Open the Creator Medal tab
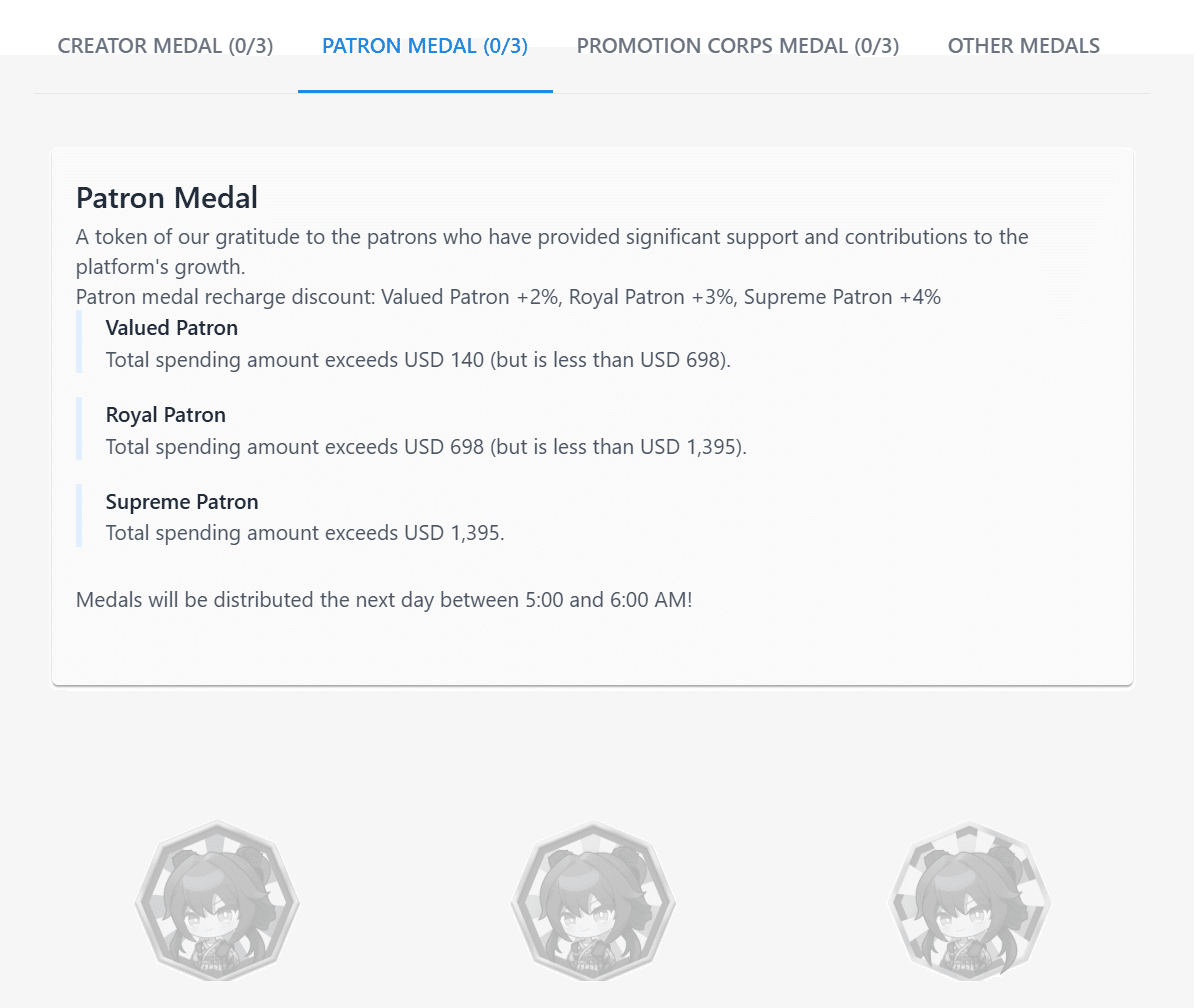1194x1008 pixels. coord(165,46)
